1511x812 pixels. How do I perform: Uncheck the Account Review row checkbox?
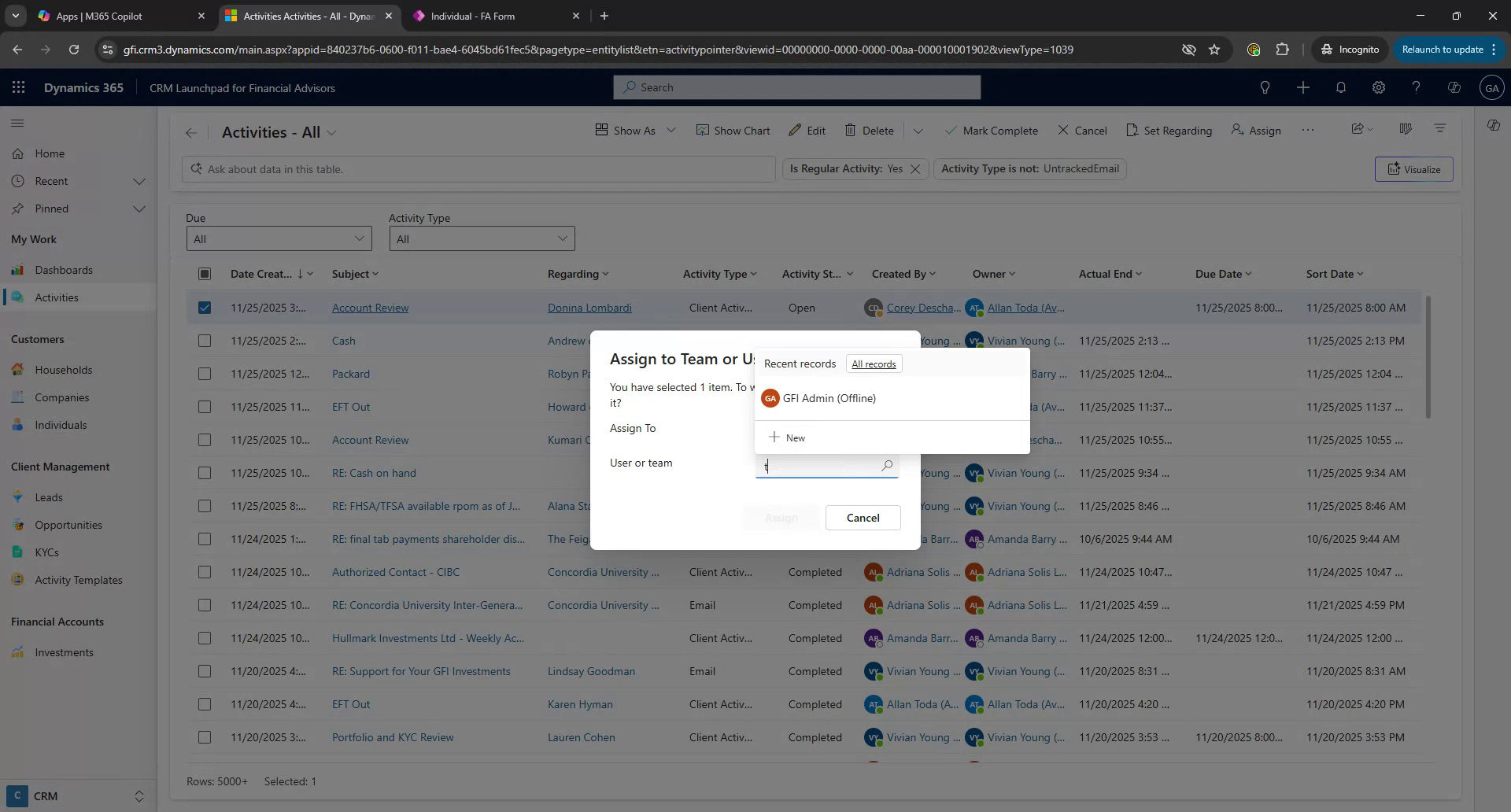(x=205, y=308)
